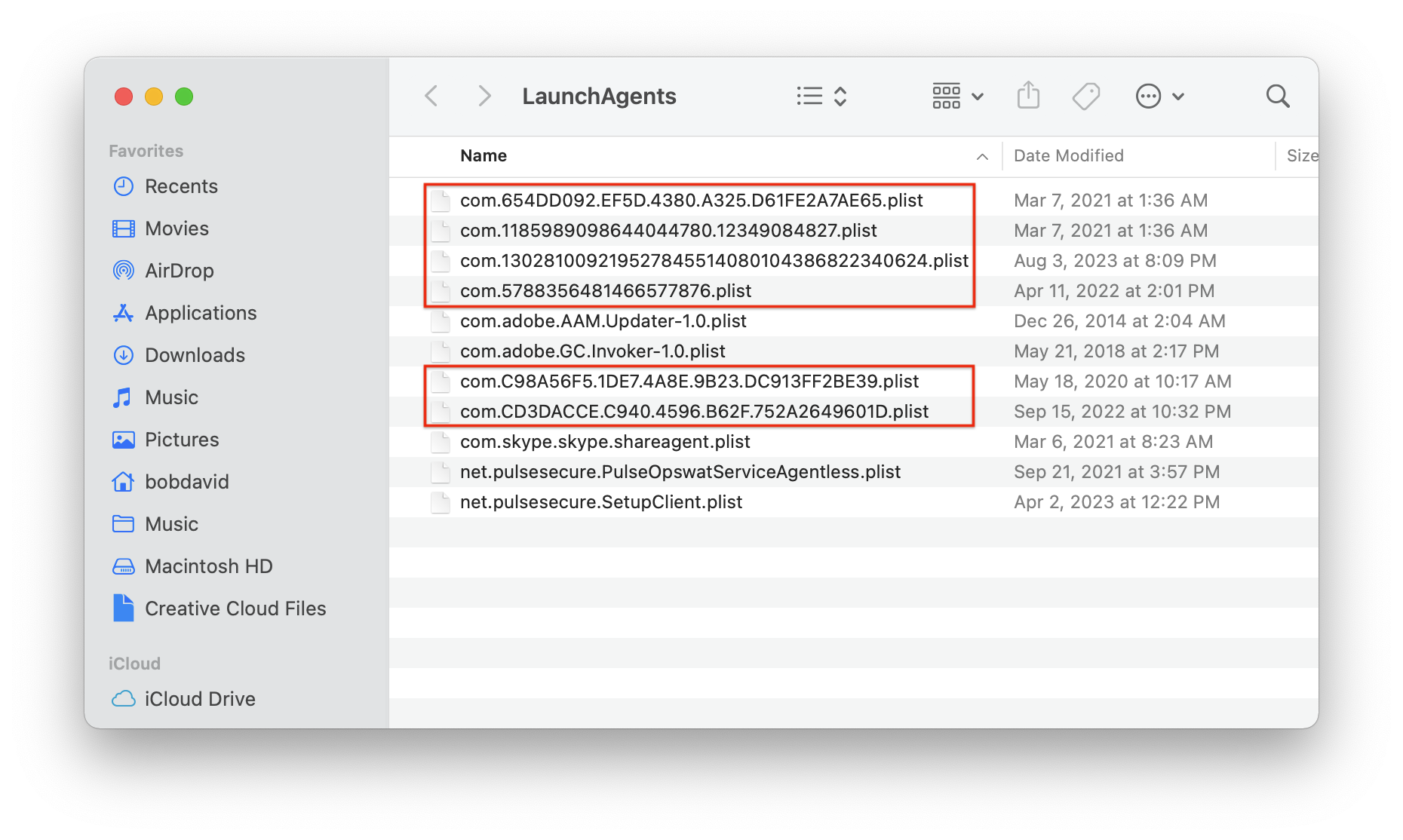Image resolution: width=1403 pixels, height=840 pixels.
Task: Open Macintosh HD from the sidebar
Action: pyautogui.click(x=209, y=566)
